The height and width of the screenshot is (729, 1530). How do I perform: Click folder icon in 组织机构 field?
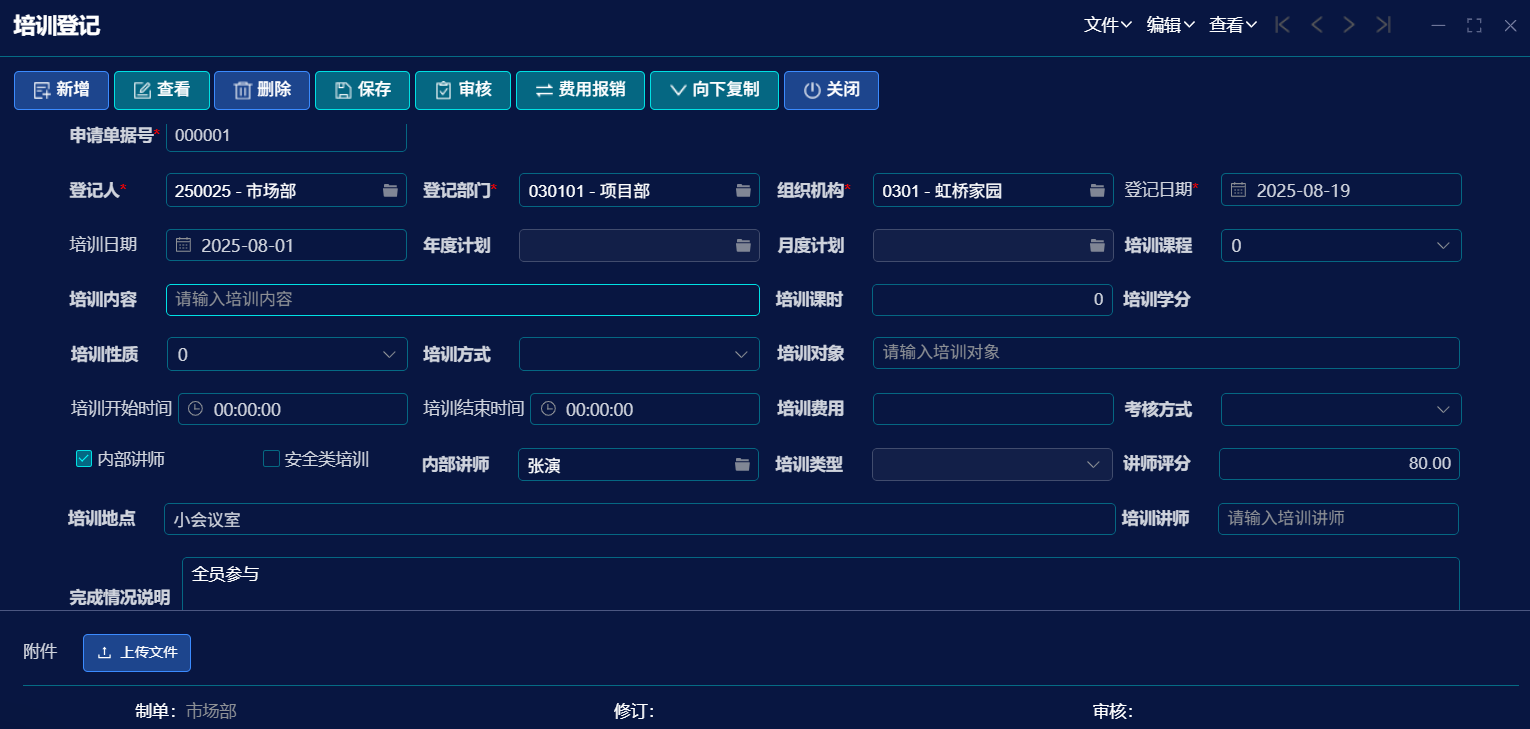click(x=1097, y=190)
